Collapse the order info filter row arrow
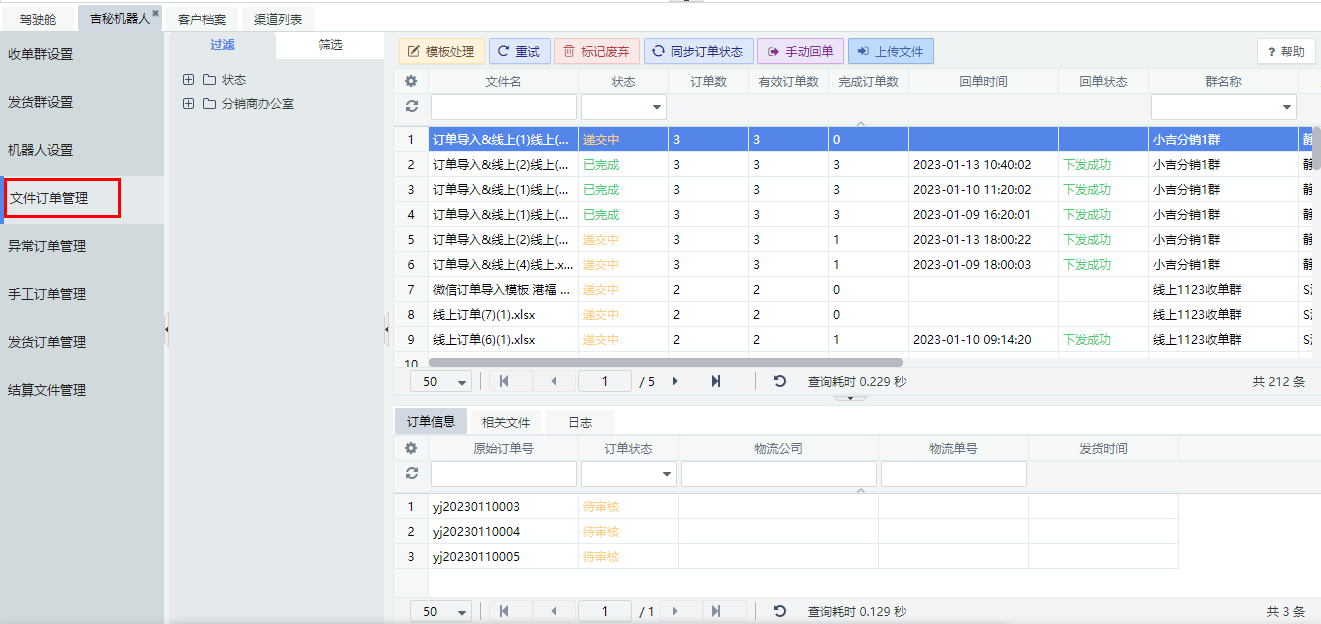Screen dimensions: 1321x624 pyautogui.click(x=861, y=490)
